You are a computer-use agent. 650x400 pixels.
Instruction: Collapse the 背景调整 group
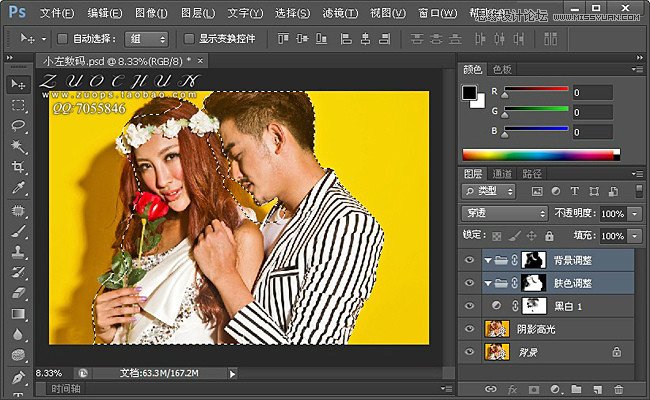(x=488, y=260)
